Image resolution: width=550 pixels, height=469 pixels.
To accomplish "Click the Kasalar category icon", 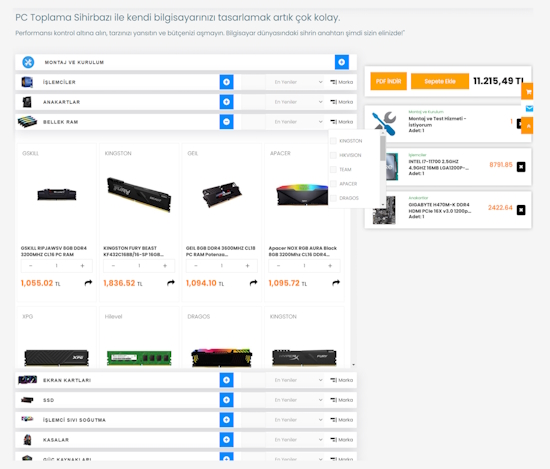I will tap(27, 440).
